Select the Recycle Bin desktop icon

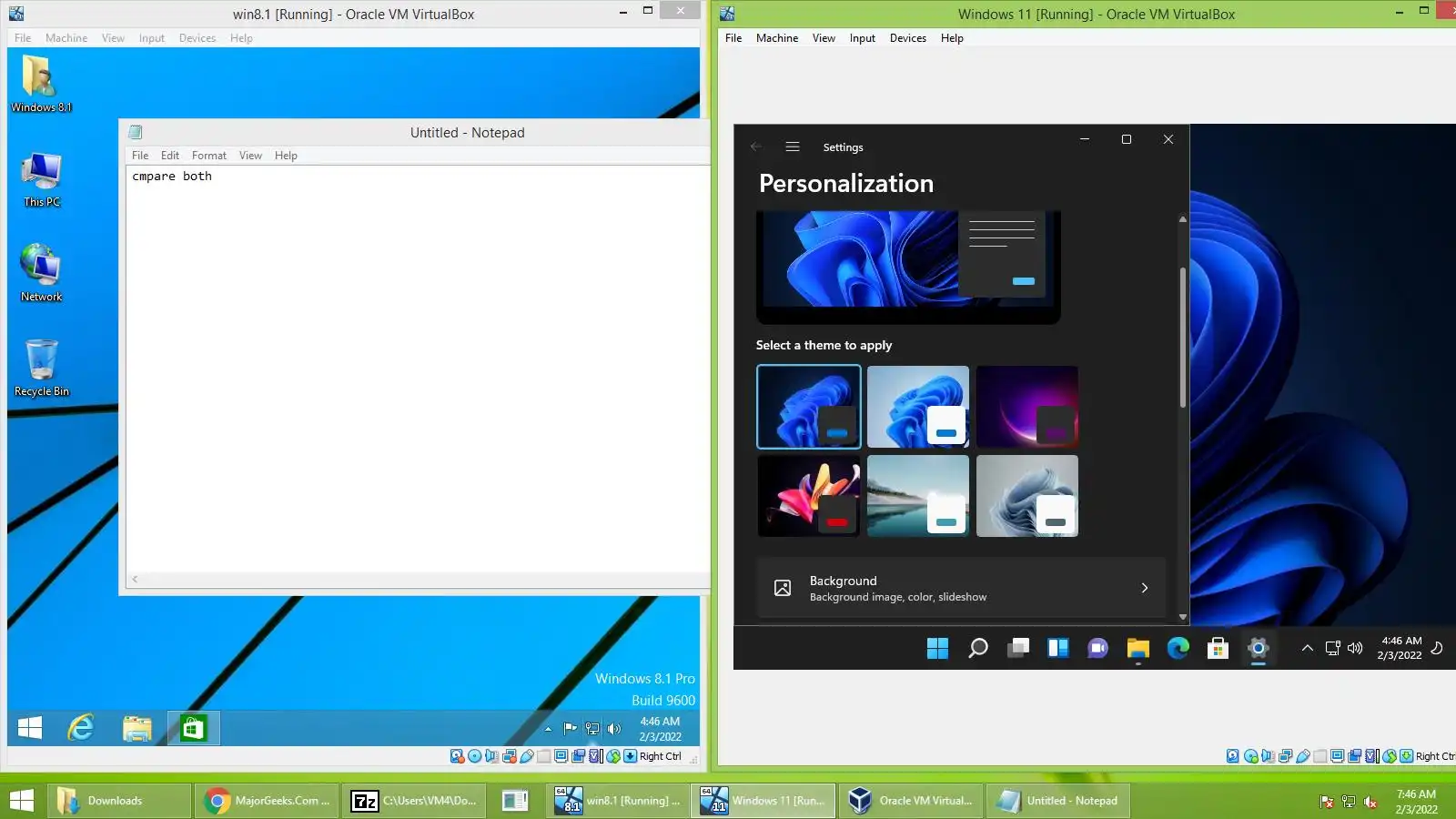(41, 368)
